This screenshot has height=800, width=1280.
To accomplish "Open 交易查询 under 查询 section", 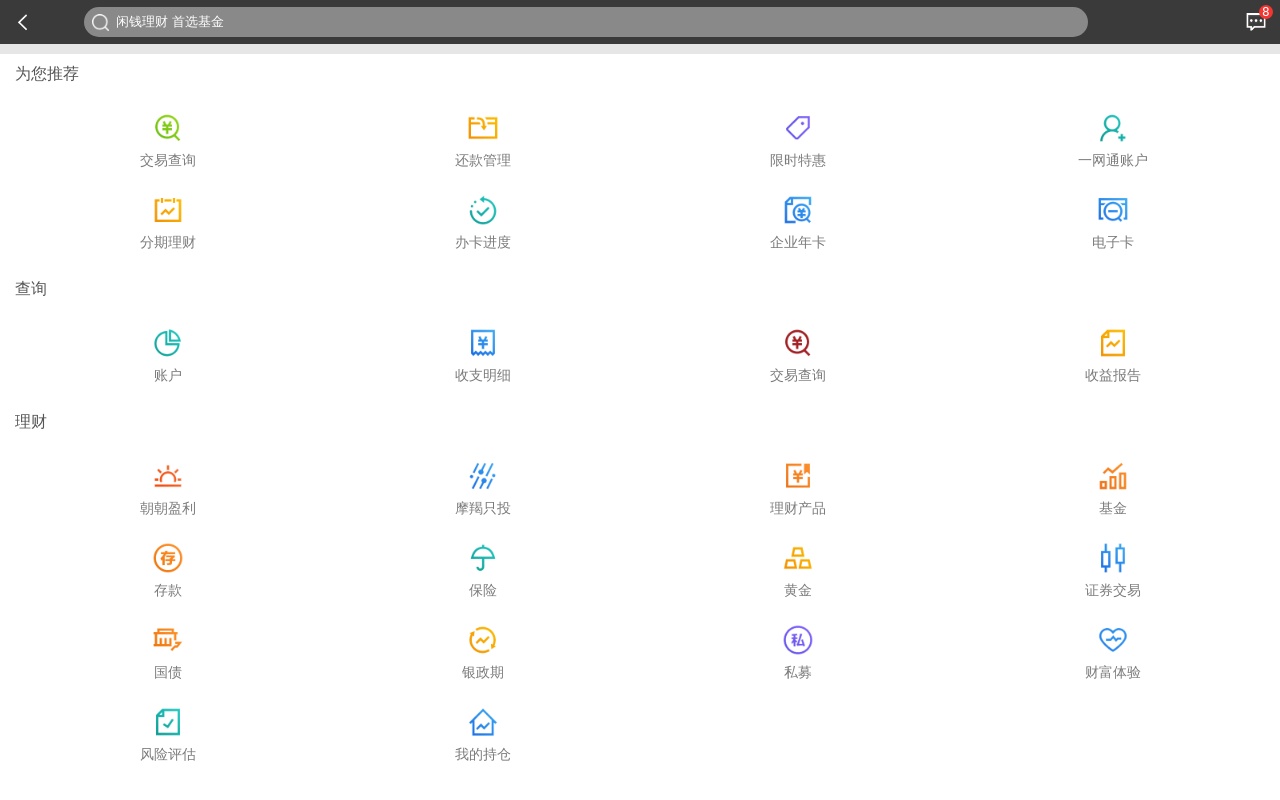I will click(798, 343).
